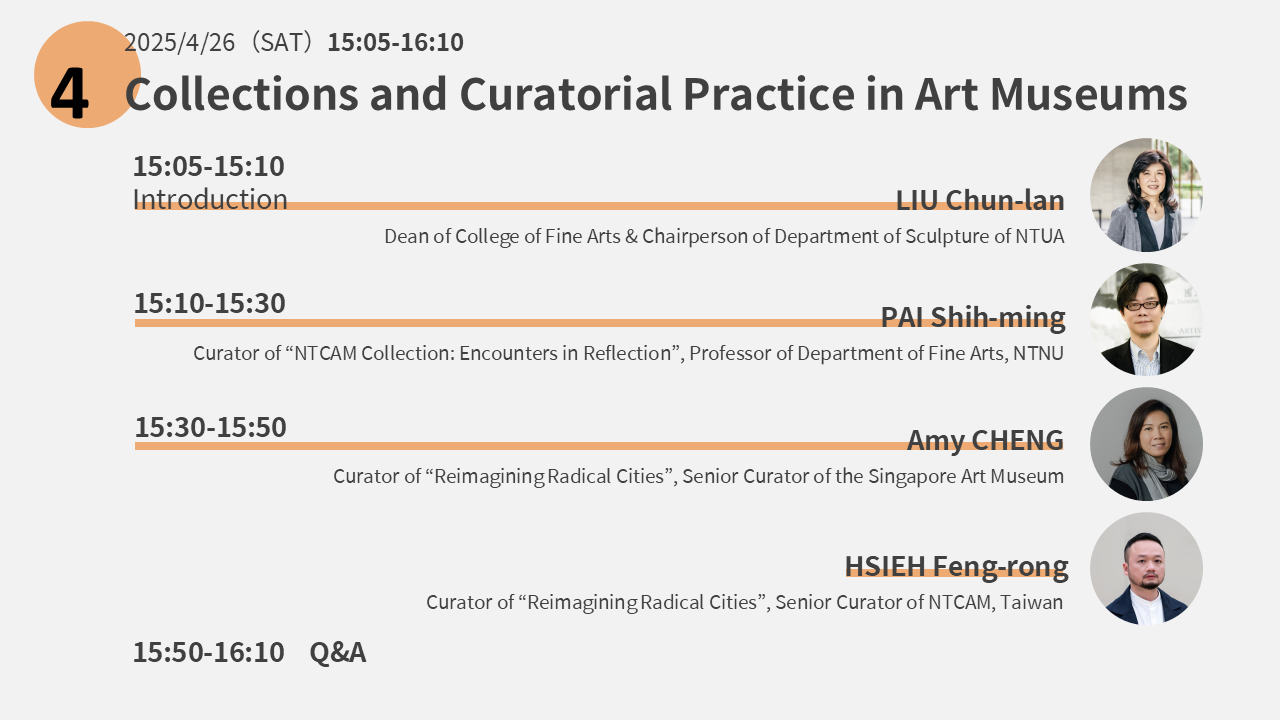1280x720 pixels.
Task: Click HSIEH Feng-rong's portrait photo
Action: pyautogui.click(x=1146, y=569)
